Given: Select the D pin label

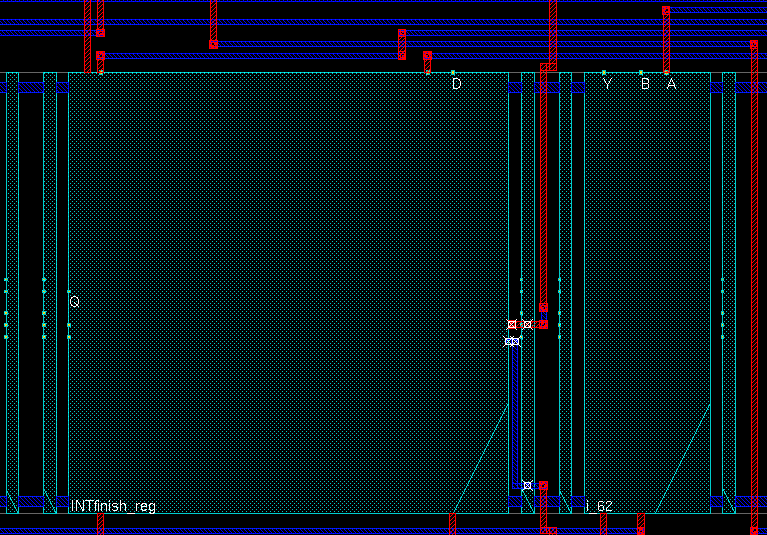Looking at the screenshot, I should coord(456,84).
